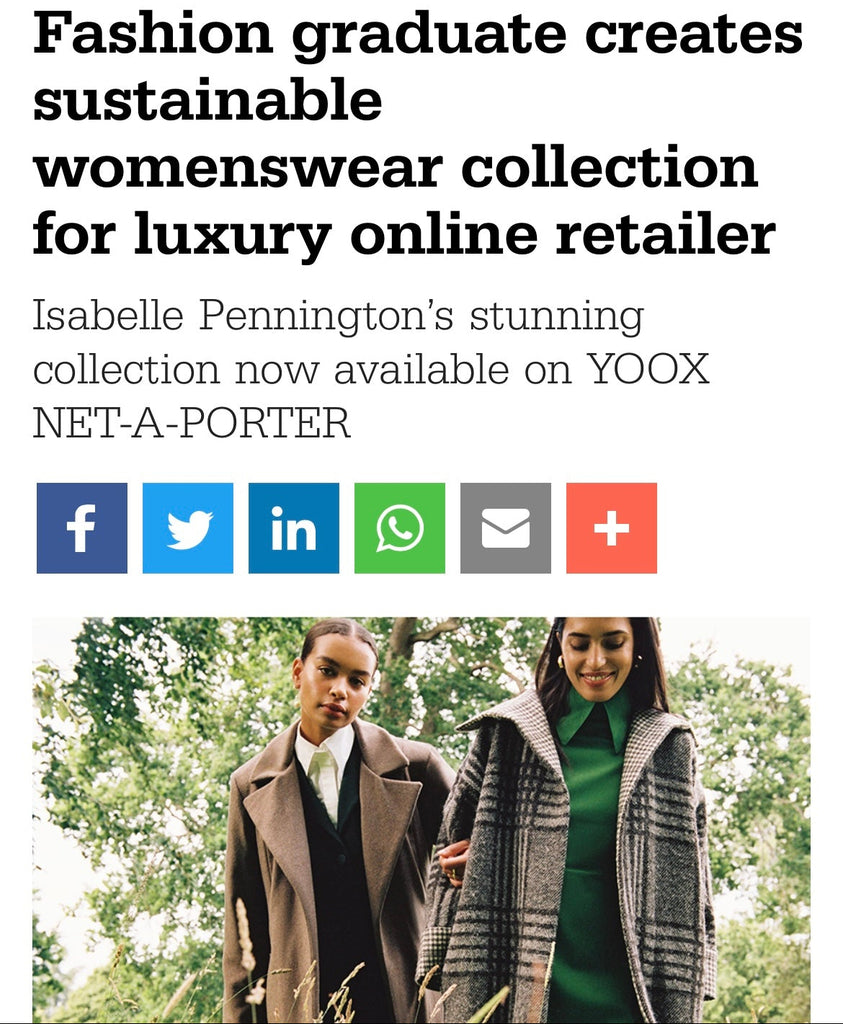843x1024 pixels.
Task: Click 'for luxury online retailer' headline line
Action: [x=404, y=236]
